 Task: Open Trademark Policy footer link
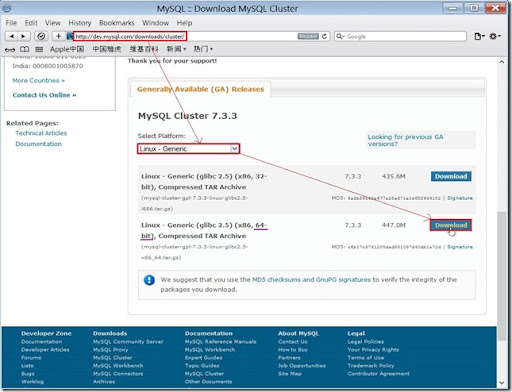click(x=371, y=366)
